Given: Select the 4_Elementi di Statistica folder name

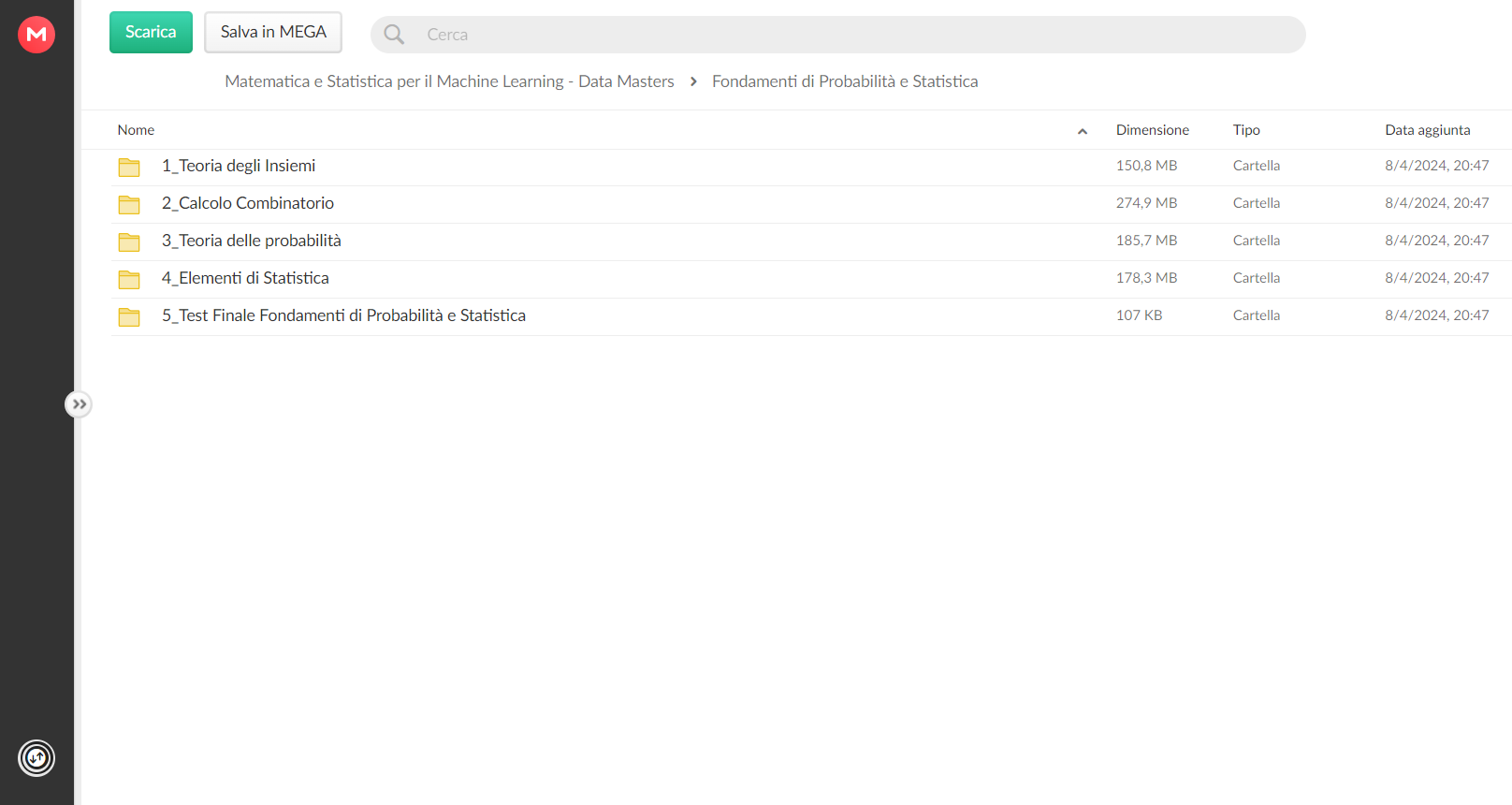Looking at the screenshot, I should (245, 278).
